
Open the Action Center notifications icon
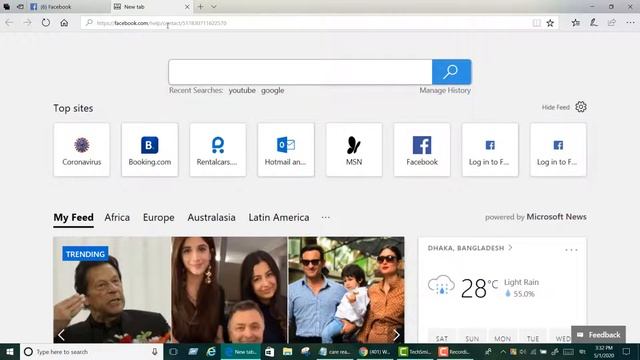click(627, 352)
